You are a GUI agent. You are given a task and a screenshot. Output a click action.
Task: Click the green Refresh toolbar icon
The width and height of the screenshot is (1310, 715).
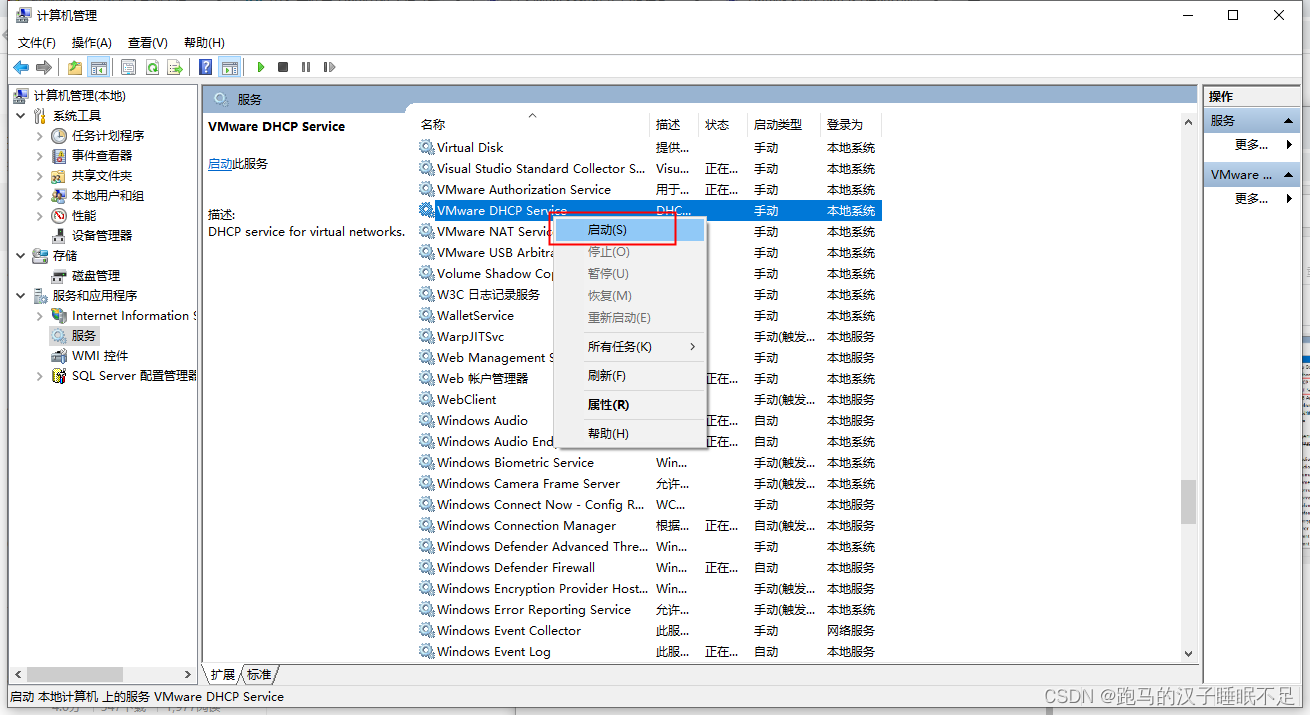[152, 67]
